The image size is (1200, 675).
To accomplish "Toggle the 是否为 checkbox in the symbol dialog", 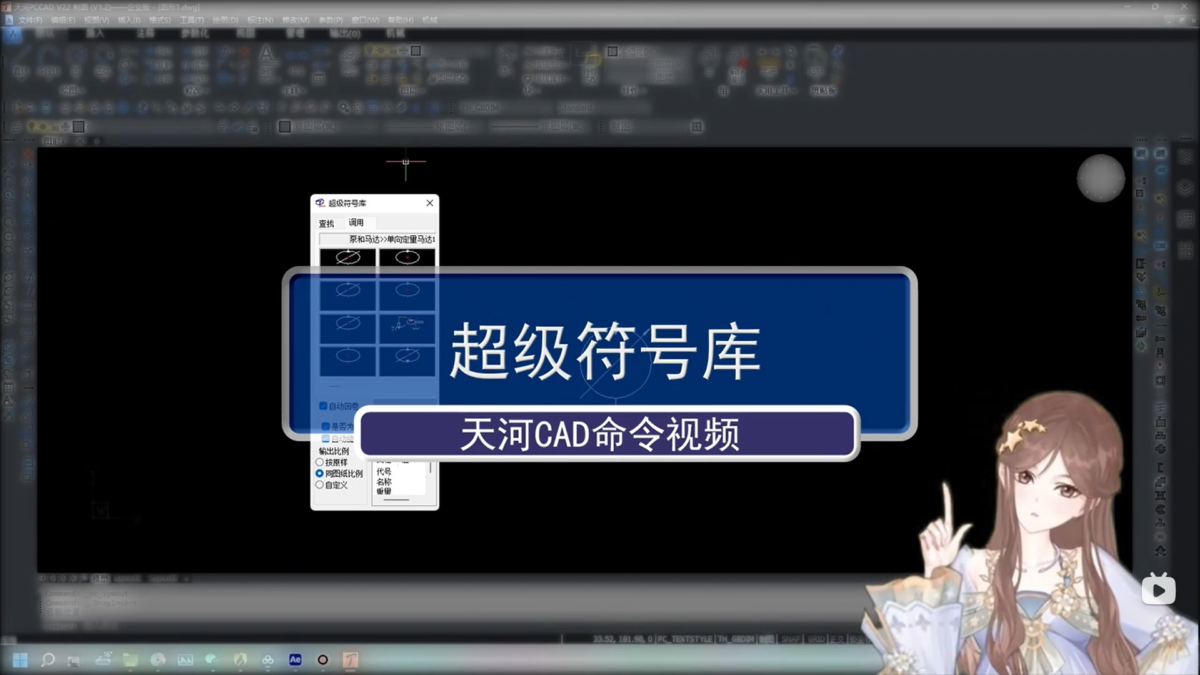I will tap(326, 426).
